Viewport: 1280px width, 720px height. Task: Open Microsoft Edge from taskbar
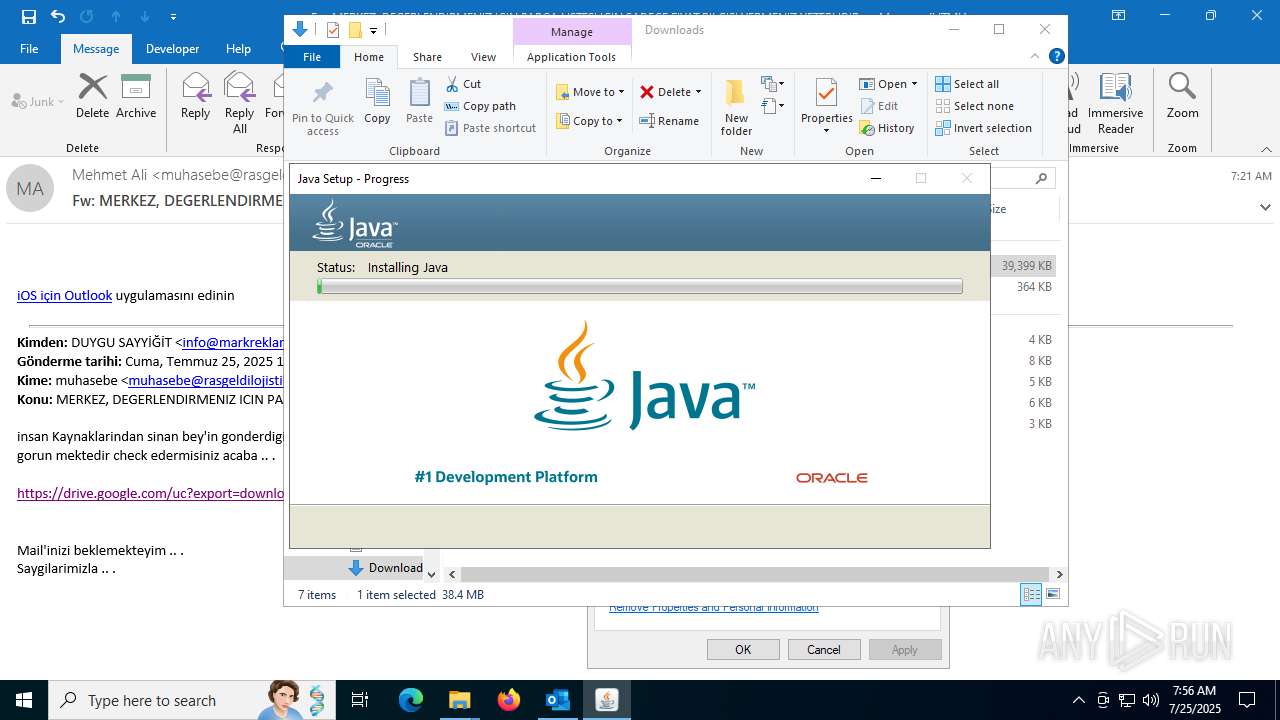411,700
